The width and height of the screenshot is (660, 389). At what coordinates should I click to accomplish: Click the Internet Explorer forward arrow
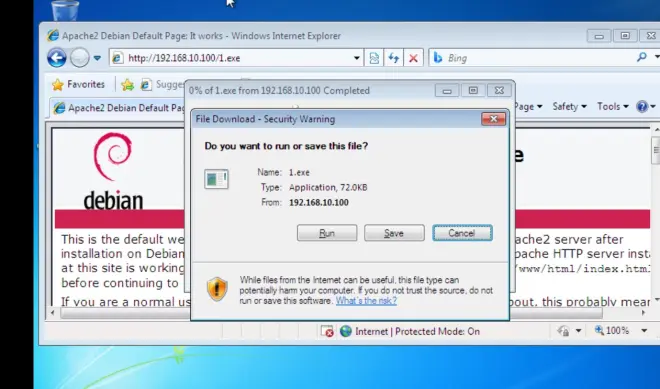[x=80, y=58]
